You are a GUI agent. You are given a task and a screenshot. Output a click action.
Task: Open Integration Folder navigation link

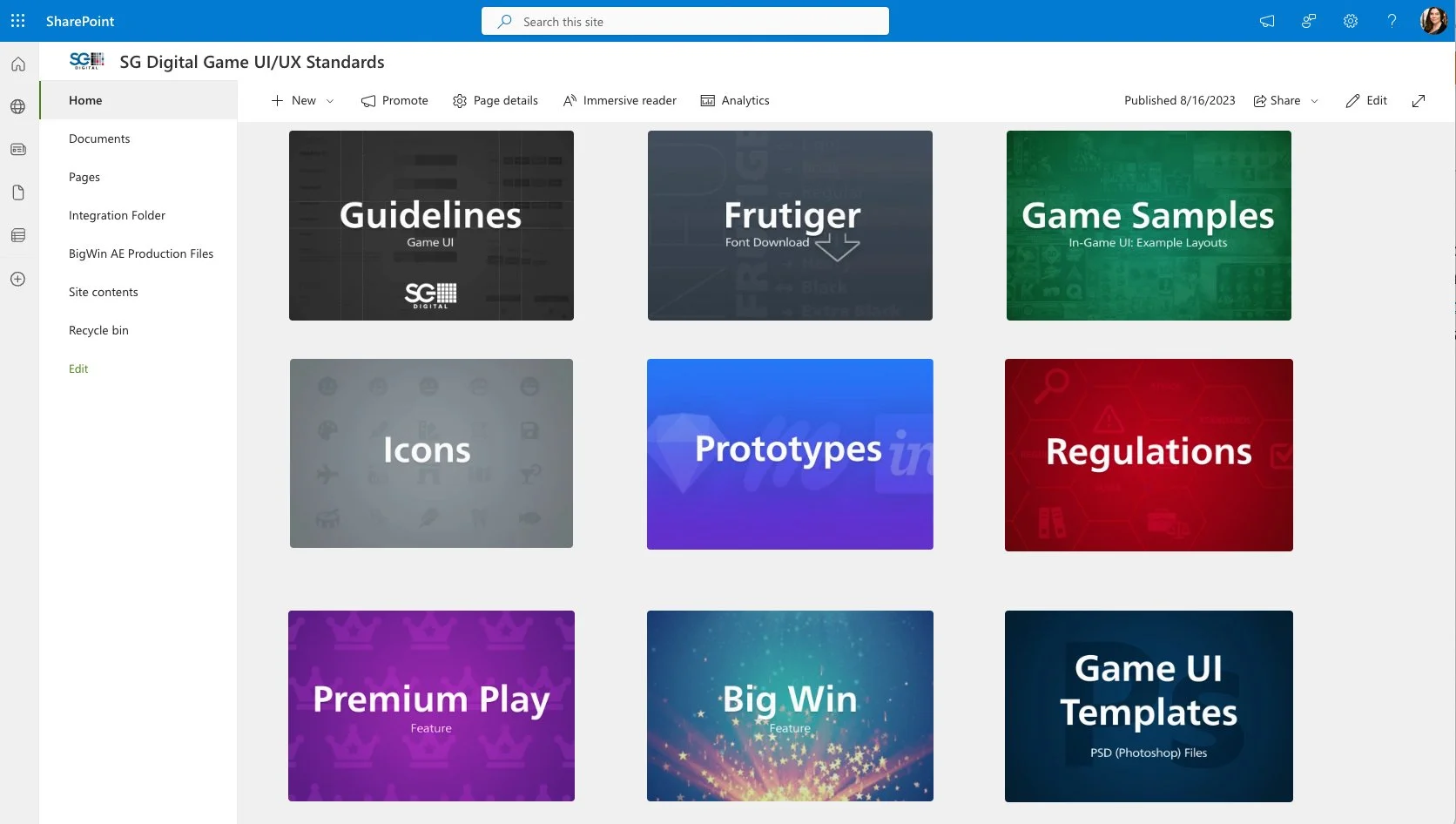click(117, 215)
